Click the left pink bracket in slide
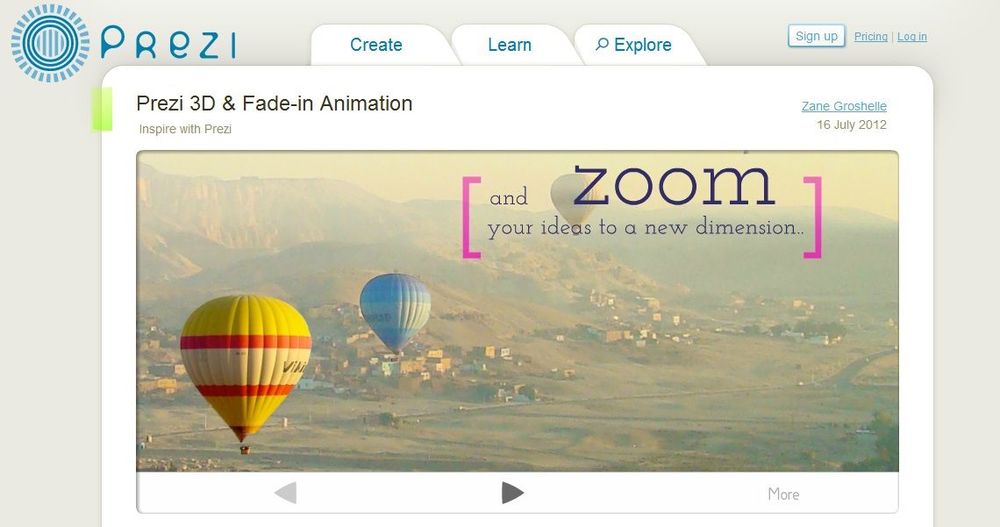This screenshot has width=1000, height=527. [471, 218]
